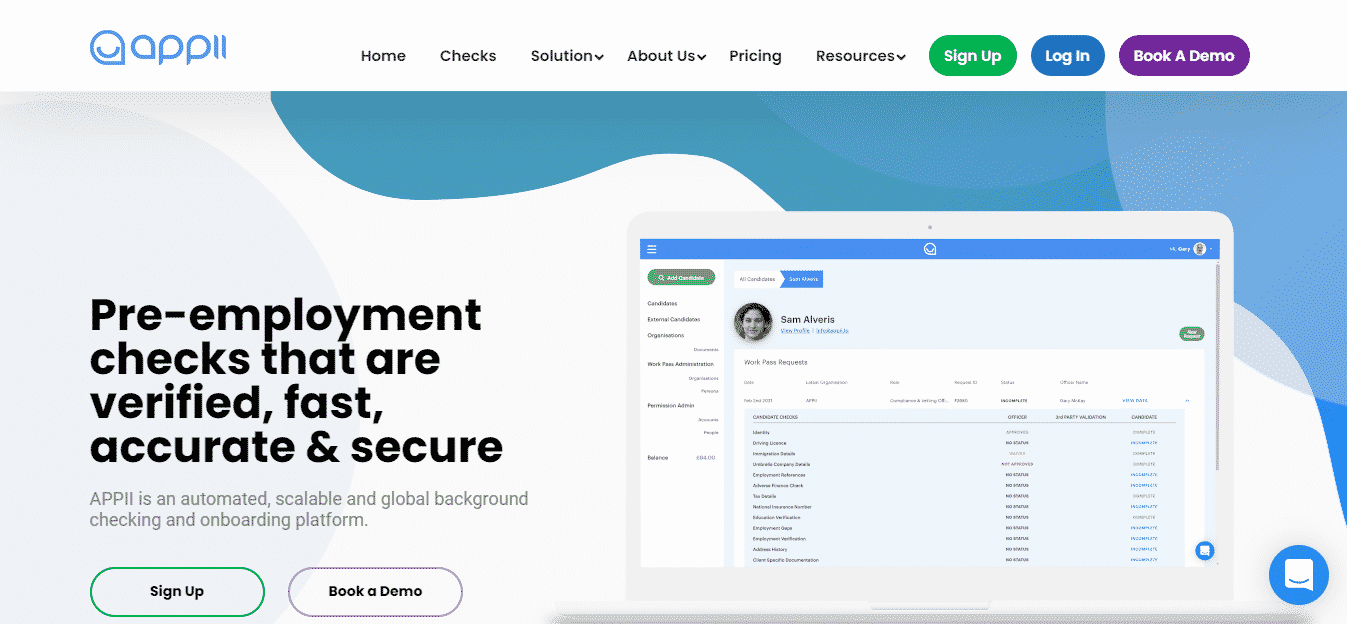This screenshot has width=1347, height=624.
Task: Click Permission Admin in the mockup sidebar
Action: point(671,405)
